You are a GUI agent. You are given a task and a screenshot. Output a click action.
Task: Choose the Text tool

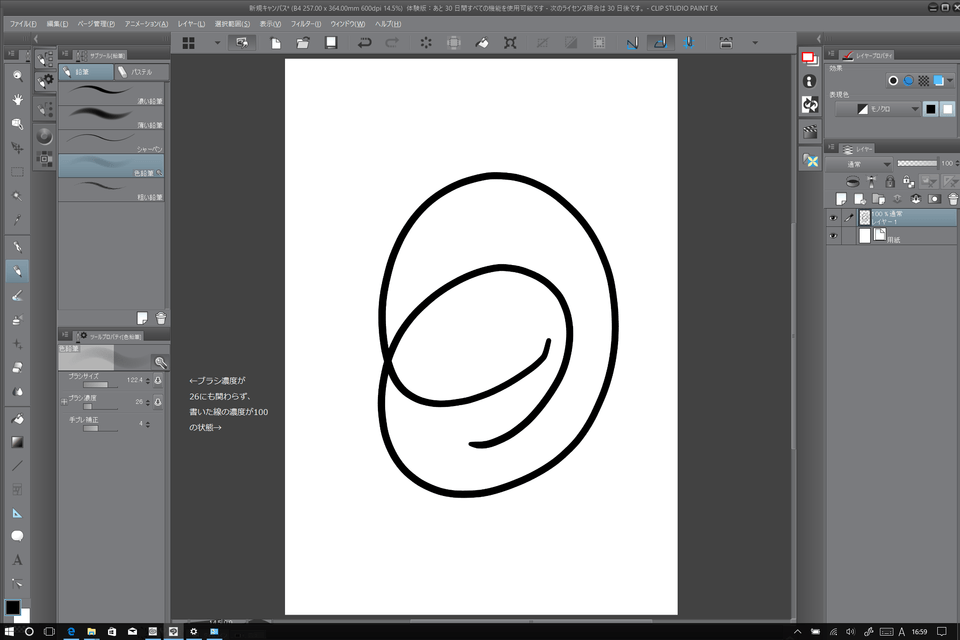[17, 559]
